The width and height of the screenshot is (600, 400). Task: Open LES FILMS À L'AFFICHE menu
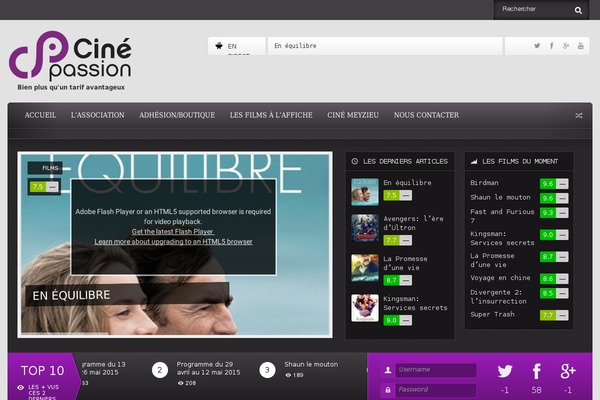[271, 115]
